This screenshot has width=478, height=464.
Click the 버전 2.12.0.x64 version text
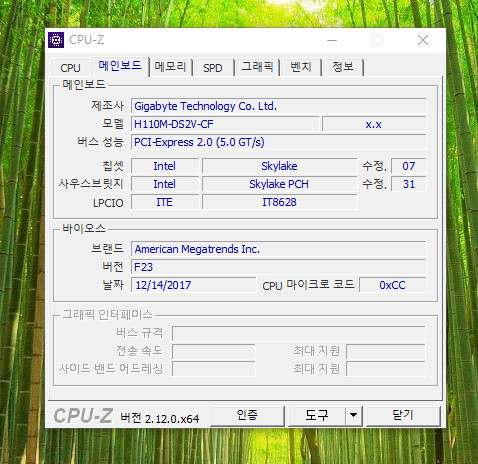coord(160,418)
